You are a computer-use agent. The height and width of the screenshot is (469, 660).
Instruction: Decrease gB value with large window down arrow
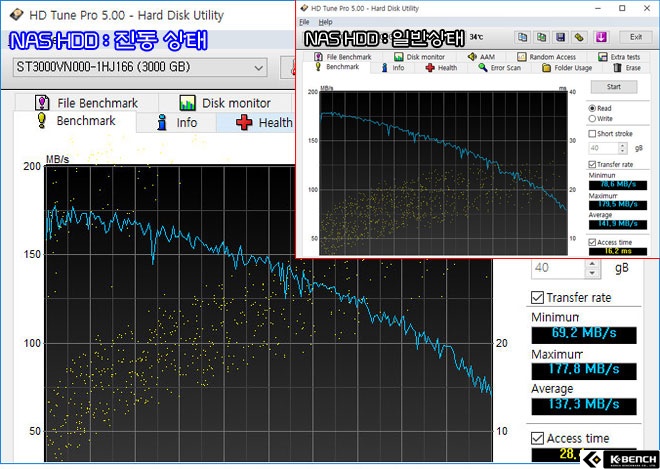click(x=592, y=273)
